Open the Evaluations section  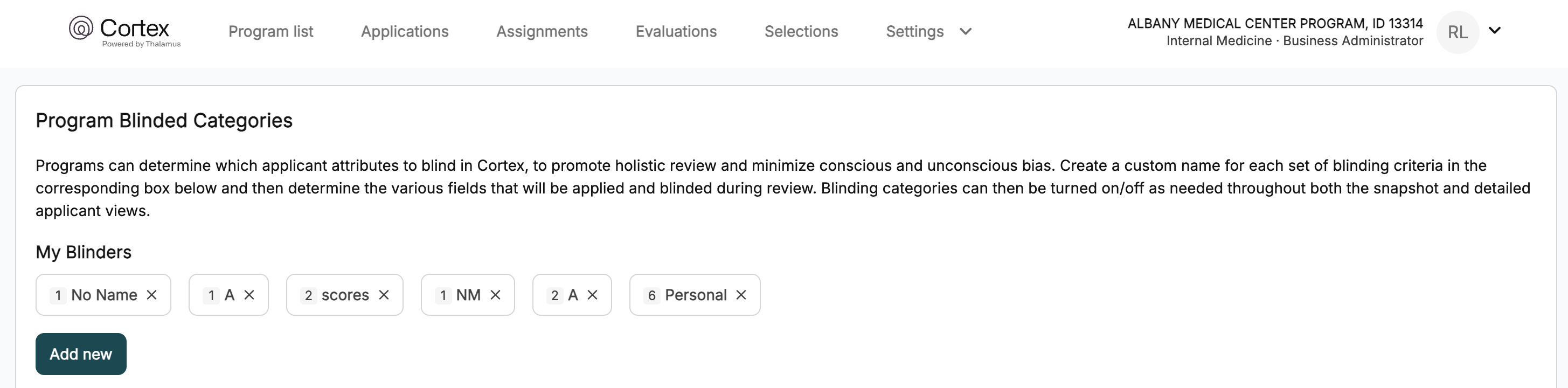676,32
